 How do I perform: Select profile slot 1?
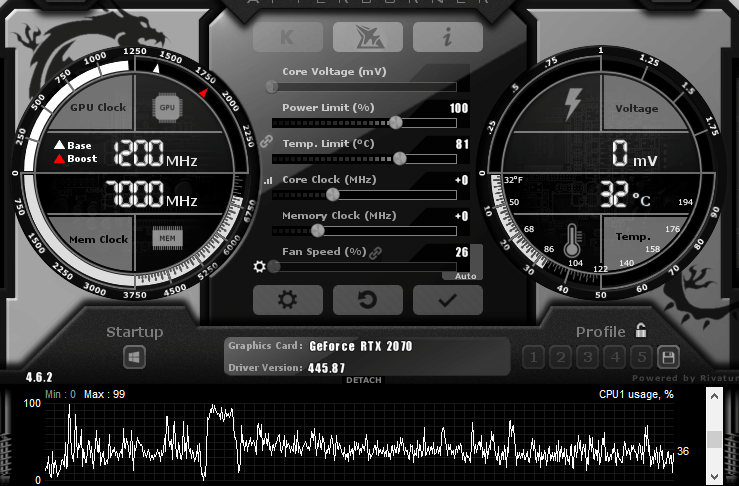pyautogui.click(x=534, y=357)
